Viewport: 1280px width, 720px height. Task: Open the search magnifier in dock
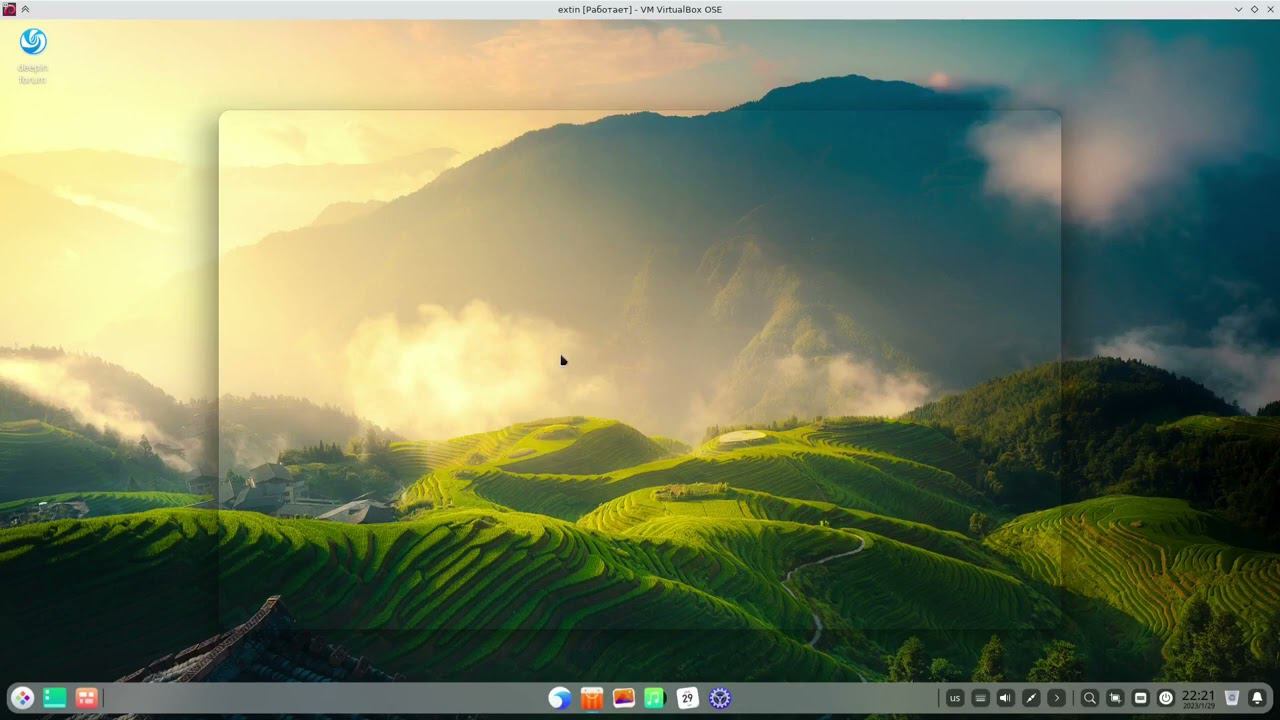click(x=1090, y=698)
